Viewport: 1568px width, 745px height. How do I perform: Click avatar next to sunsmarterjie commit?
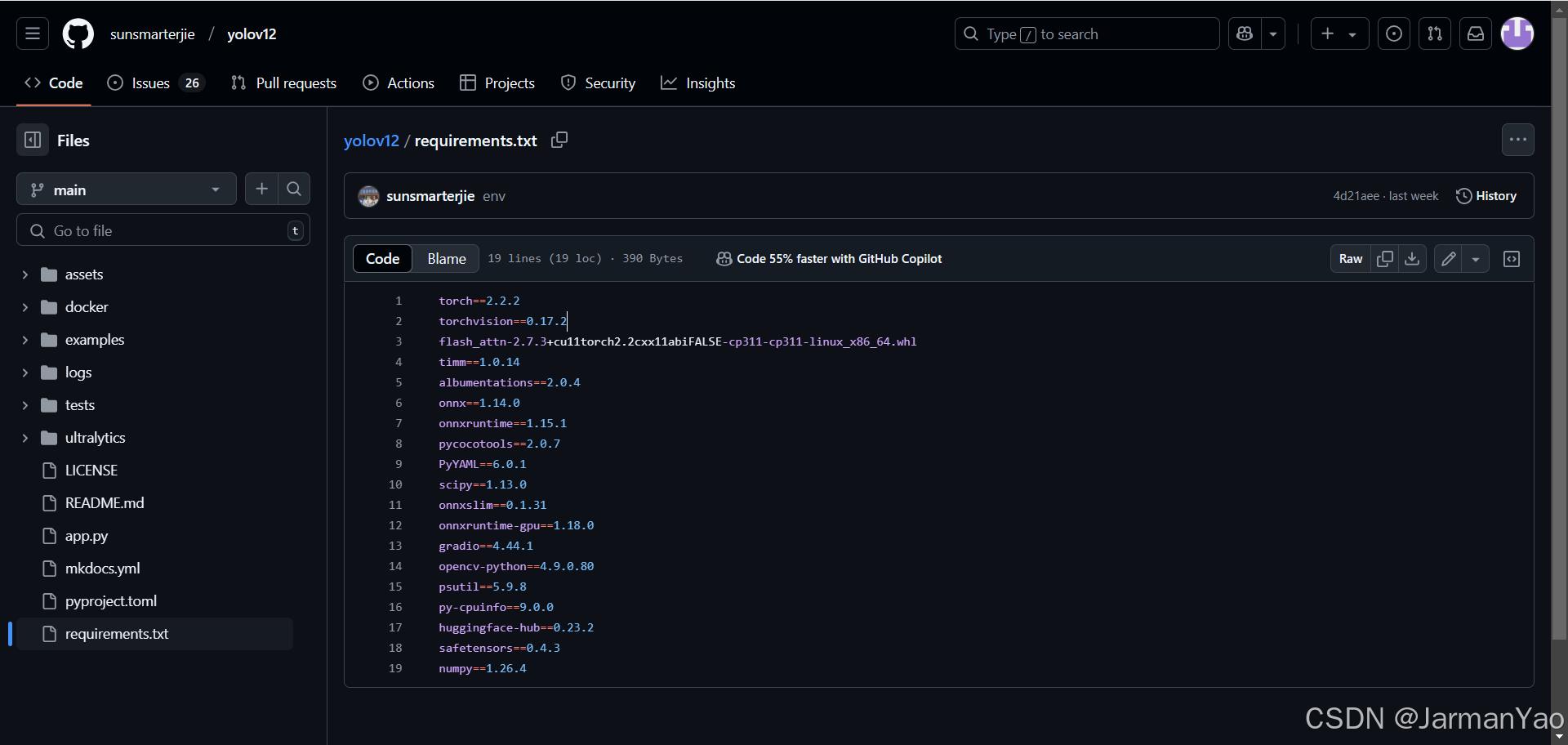(369, 196)
